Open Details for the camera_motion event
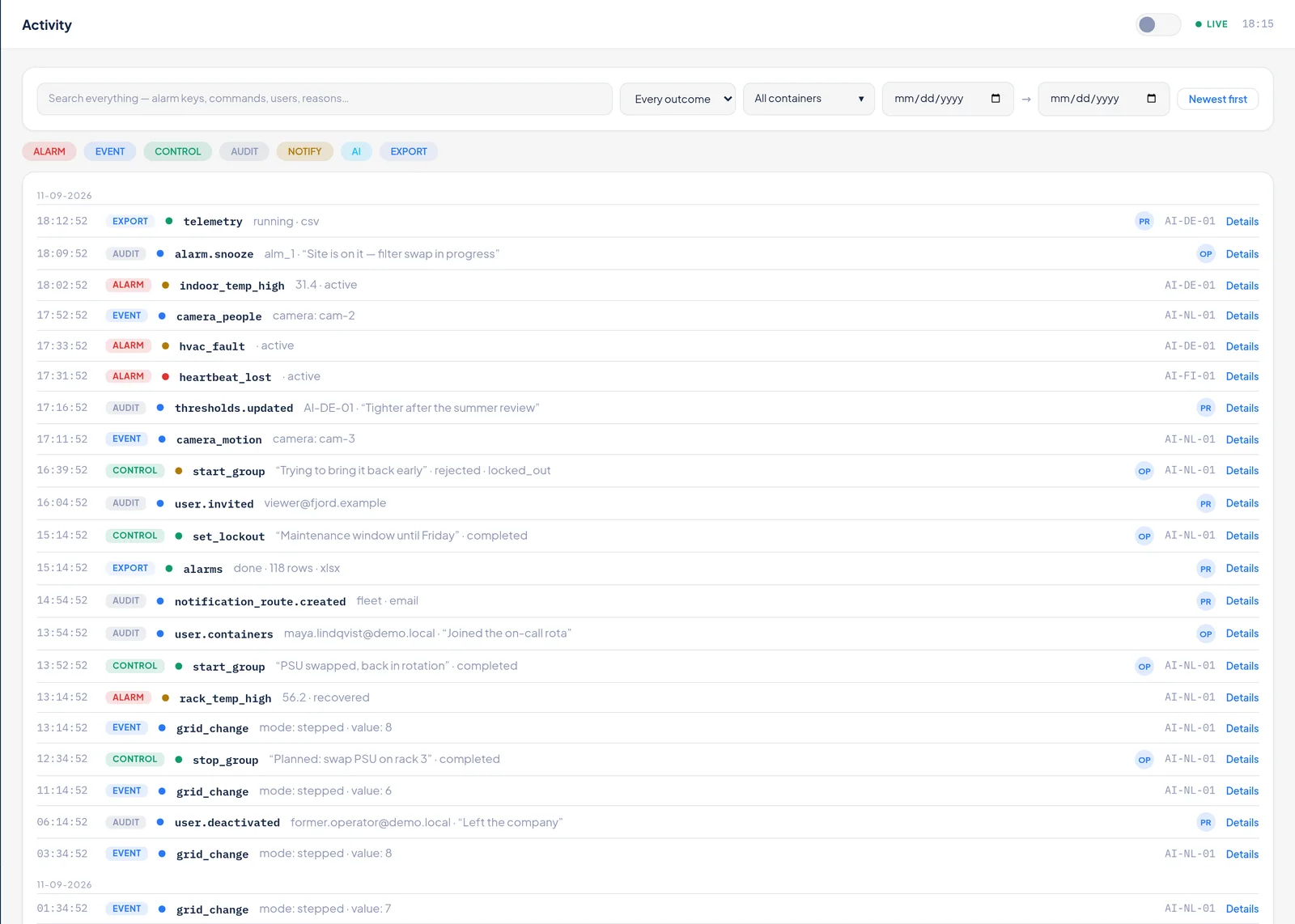The height and width of the screenshot is (924, 1295). pyautogui.click(x=1242, y=440)
